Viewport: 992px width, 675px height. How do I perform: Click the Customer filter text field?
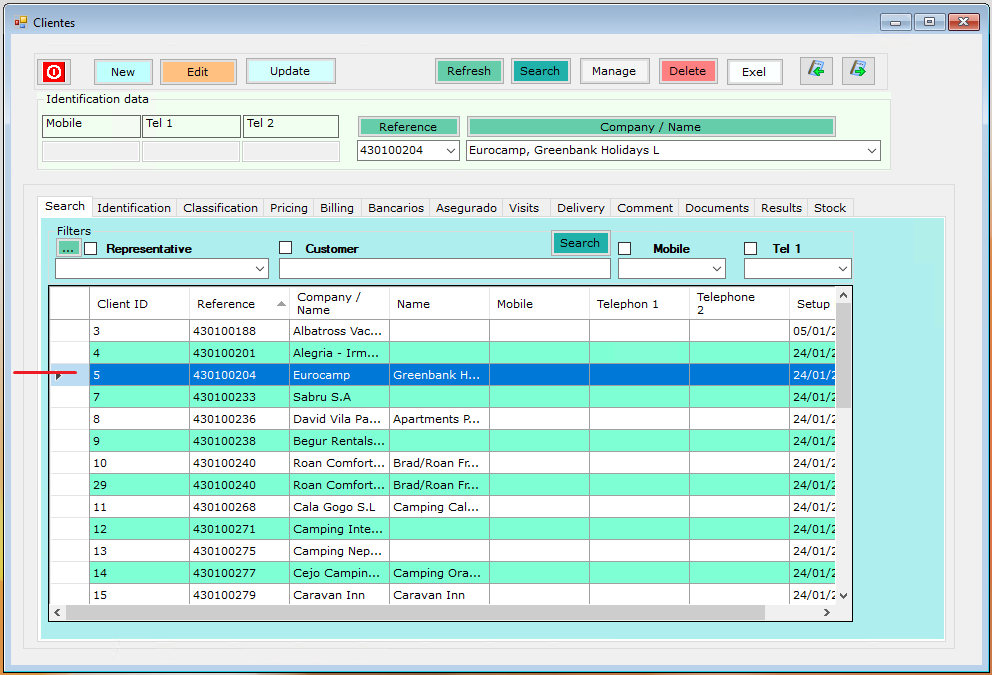[x=445, y=269]
